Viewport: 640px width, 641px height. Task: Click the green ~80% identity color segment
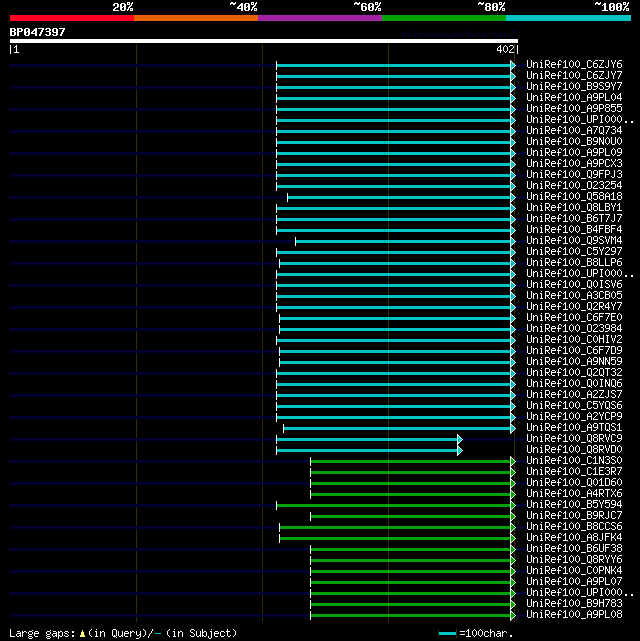click(444, 18)
